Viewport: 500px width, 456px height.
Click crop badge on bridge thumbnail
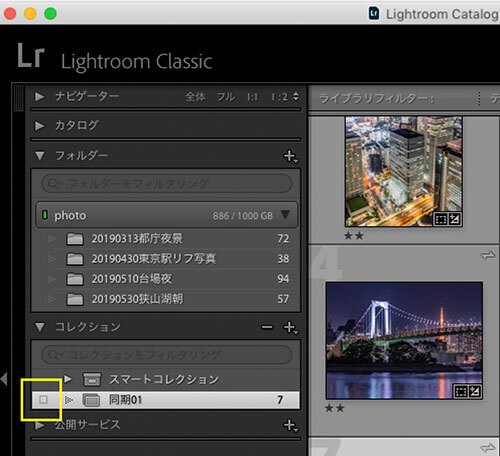coord(460,391)
